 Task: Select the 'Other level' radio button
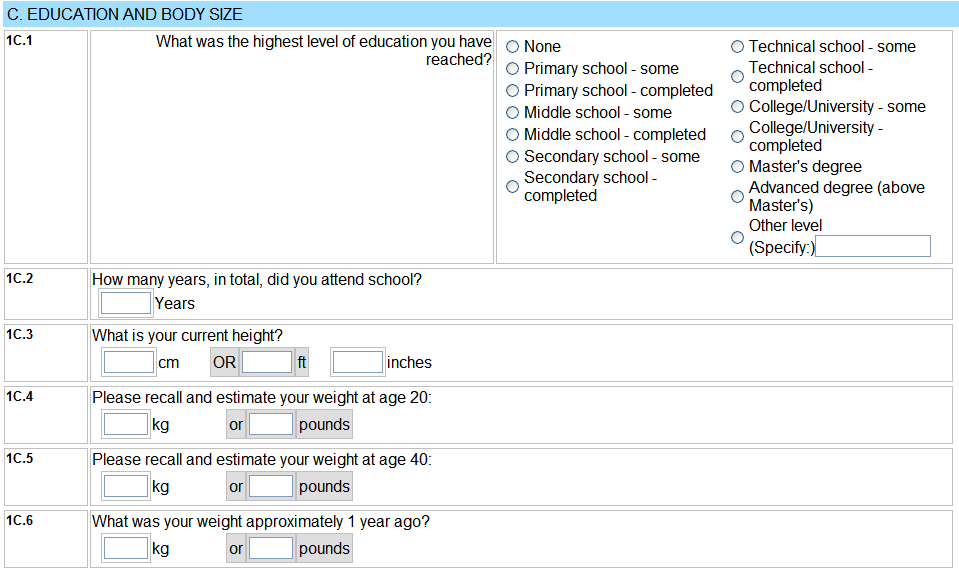click(x=737, y=237)
